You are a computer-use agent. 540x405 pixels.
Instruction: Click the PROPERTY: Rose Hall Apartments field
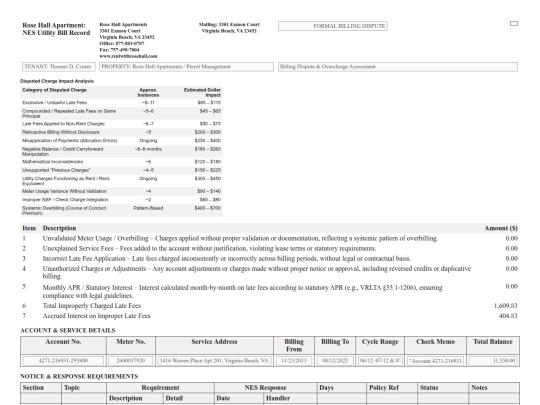(186, 67)
